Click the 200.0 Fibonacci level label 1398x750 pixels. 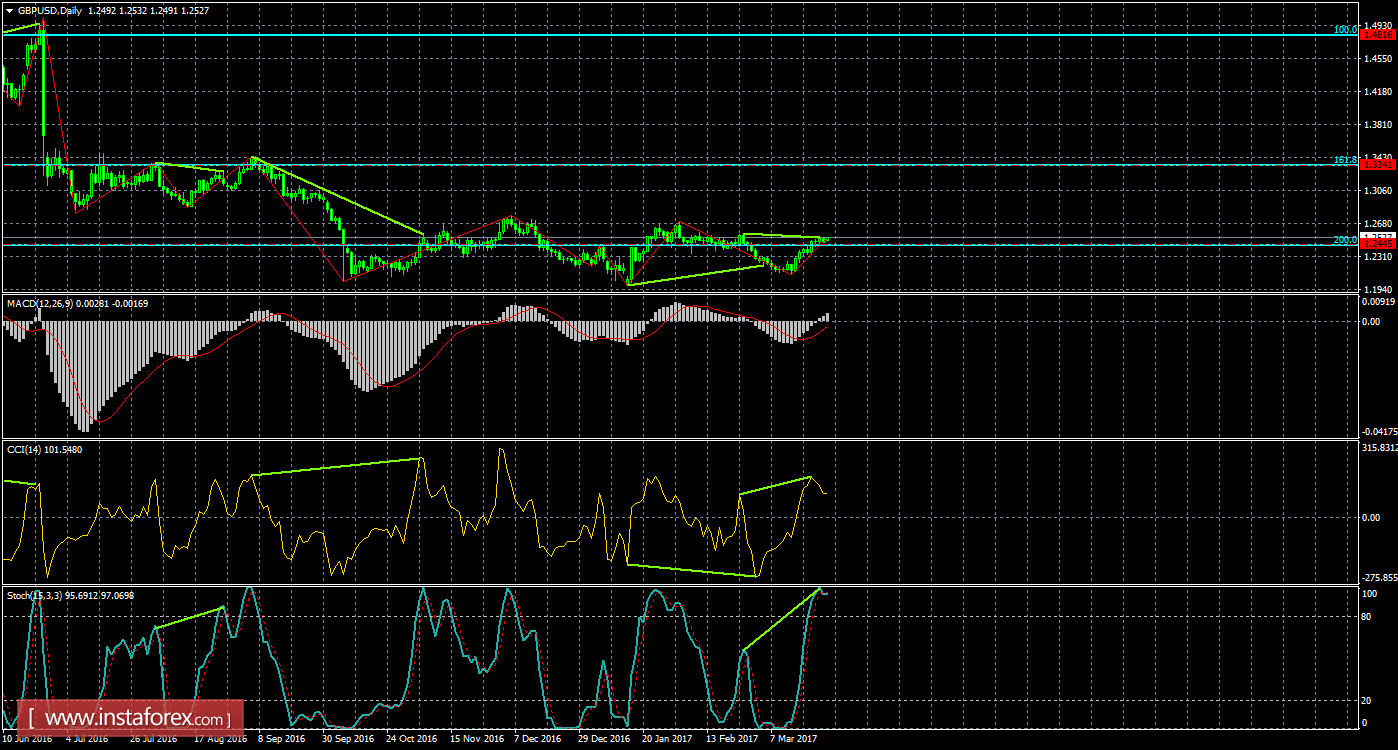coord(1345,240)
